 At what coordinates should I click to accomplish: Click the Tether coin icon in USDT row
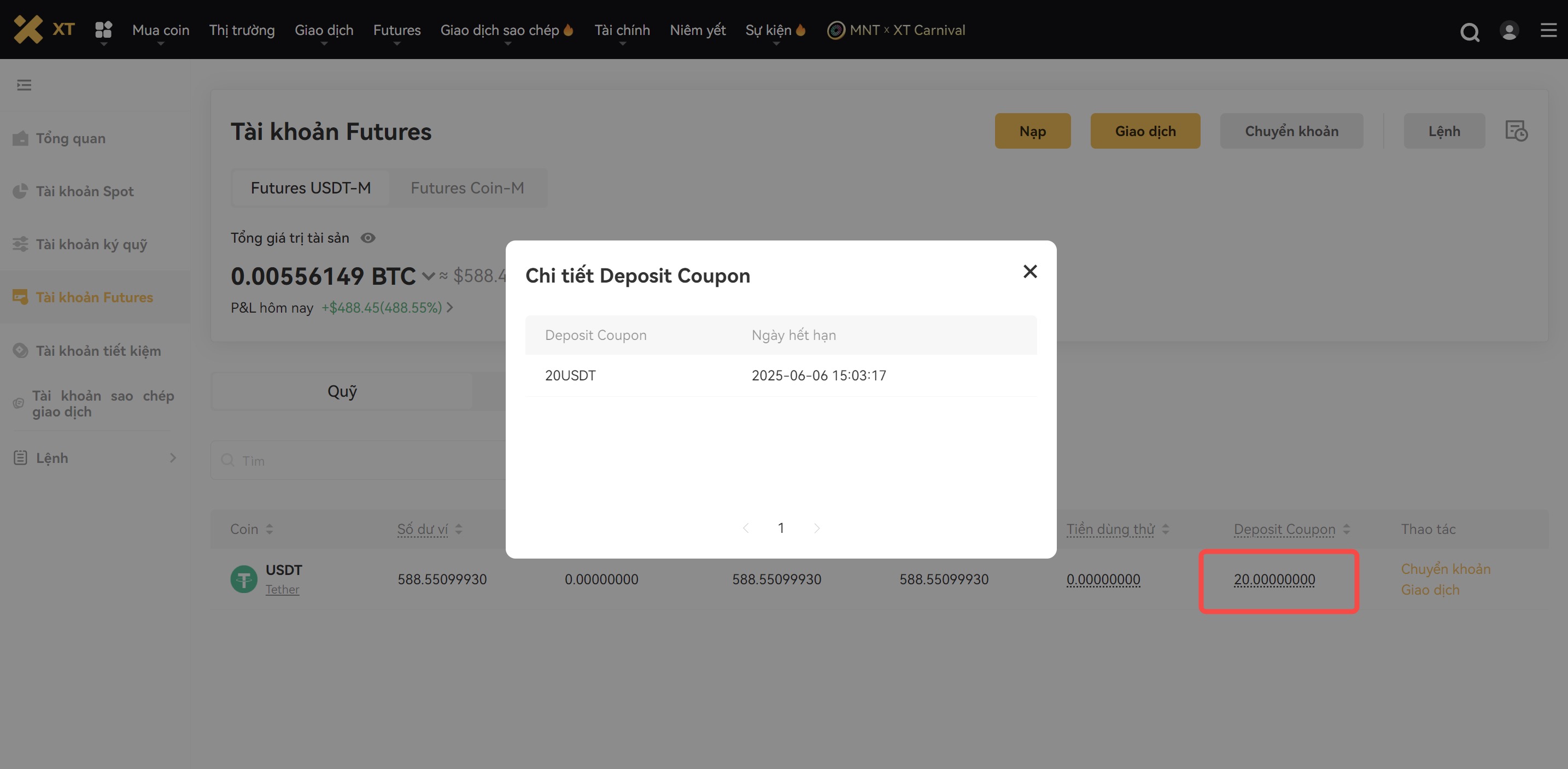243,579
